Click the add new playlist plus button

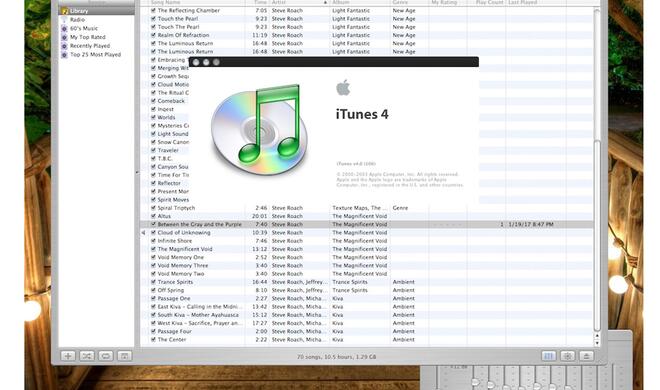click(68, 356)
